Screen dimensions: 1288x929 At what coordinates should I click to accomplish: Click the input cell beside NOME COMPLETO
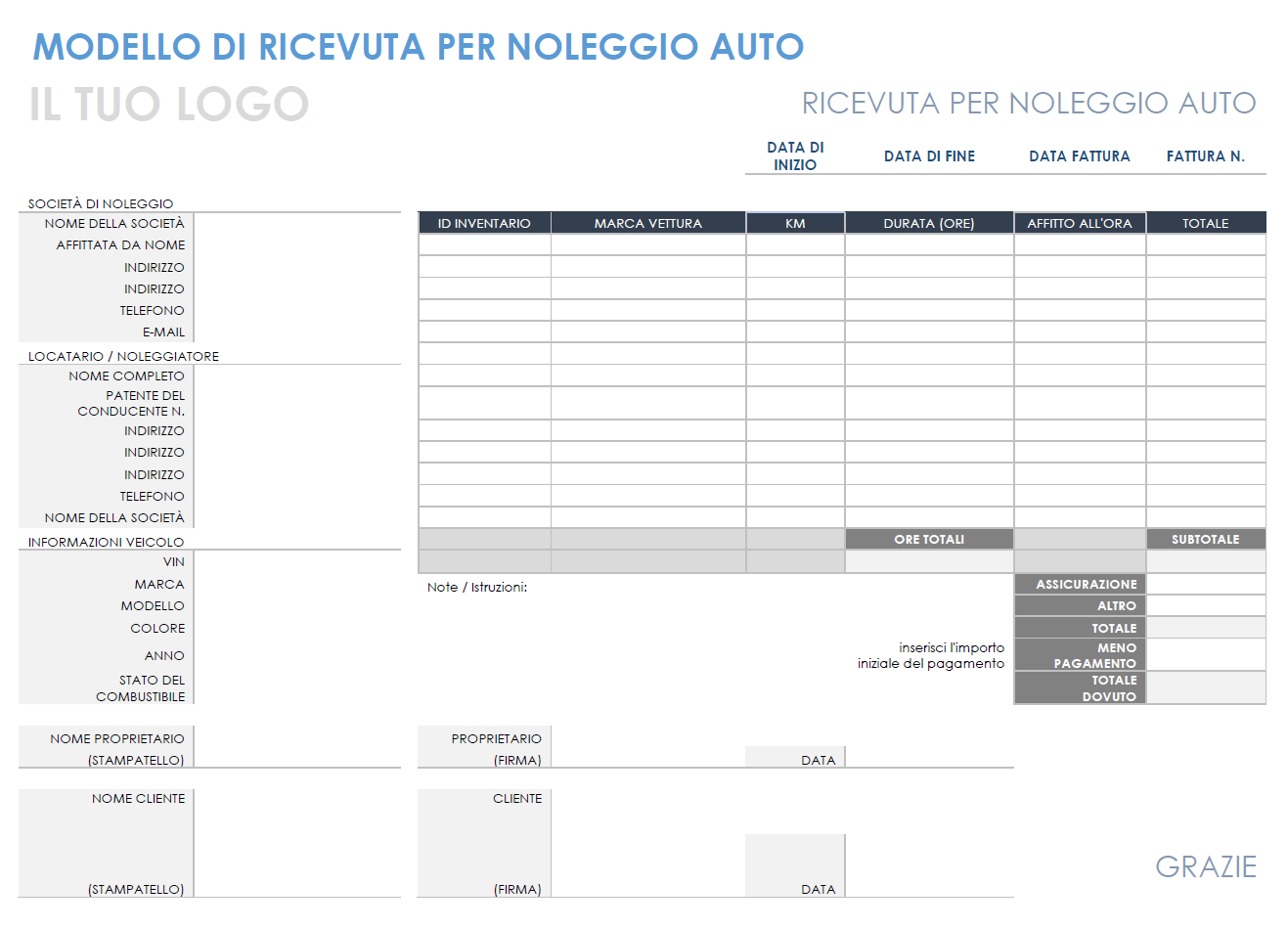pyautogui.click(x=297, y=376)
